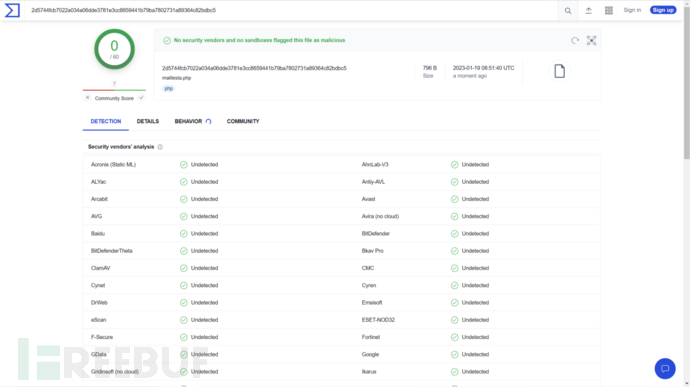
Task: Switch to the DETECTION tab
Action: point(106,122)
